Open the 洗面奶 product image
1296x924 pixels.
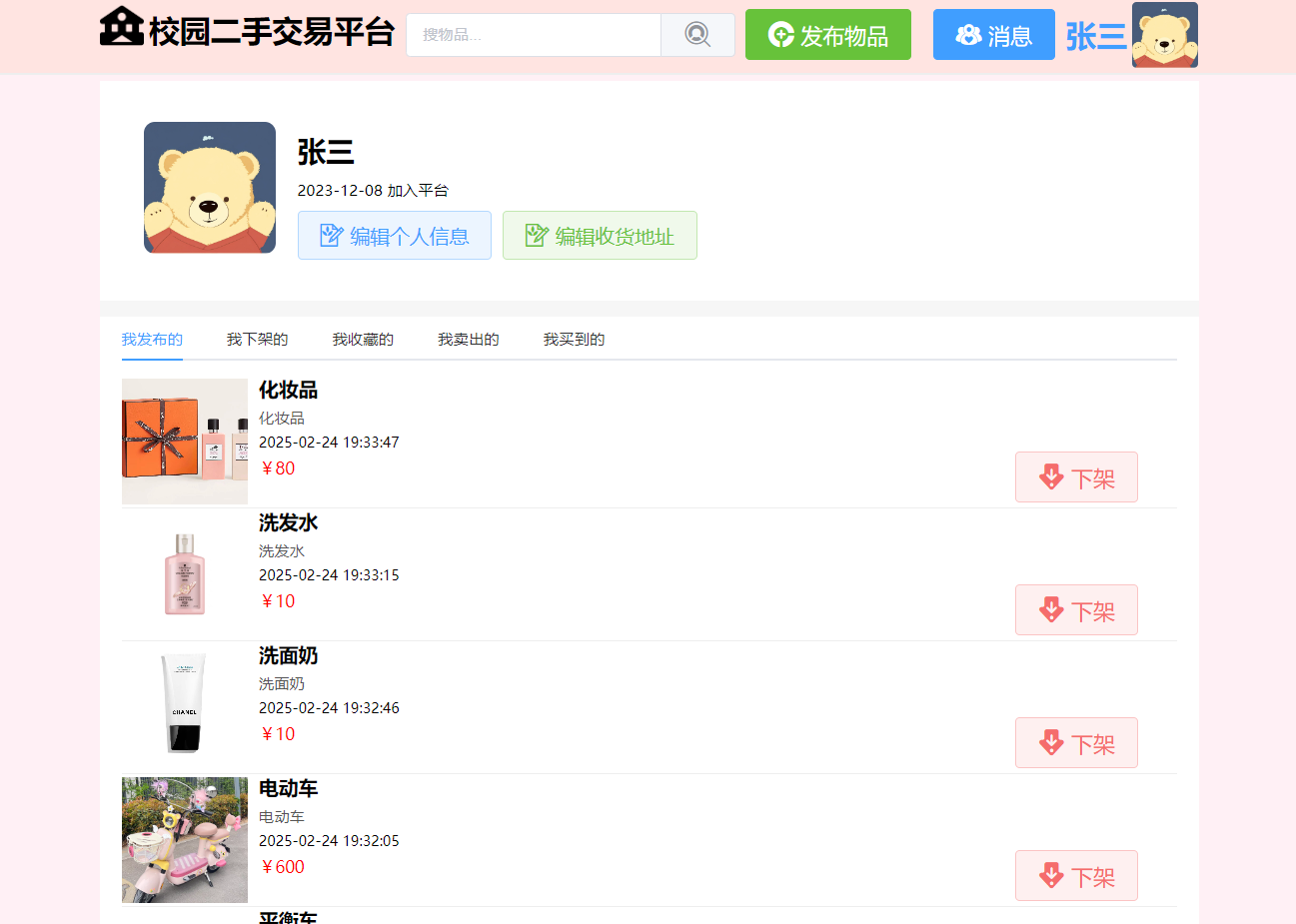[185, 707]
